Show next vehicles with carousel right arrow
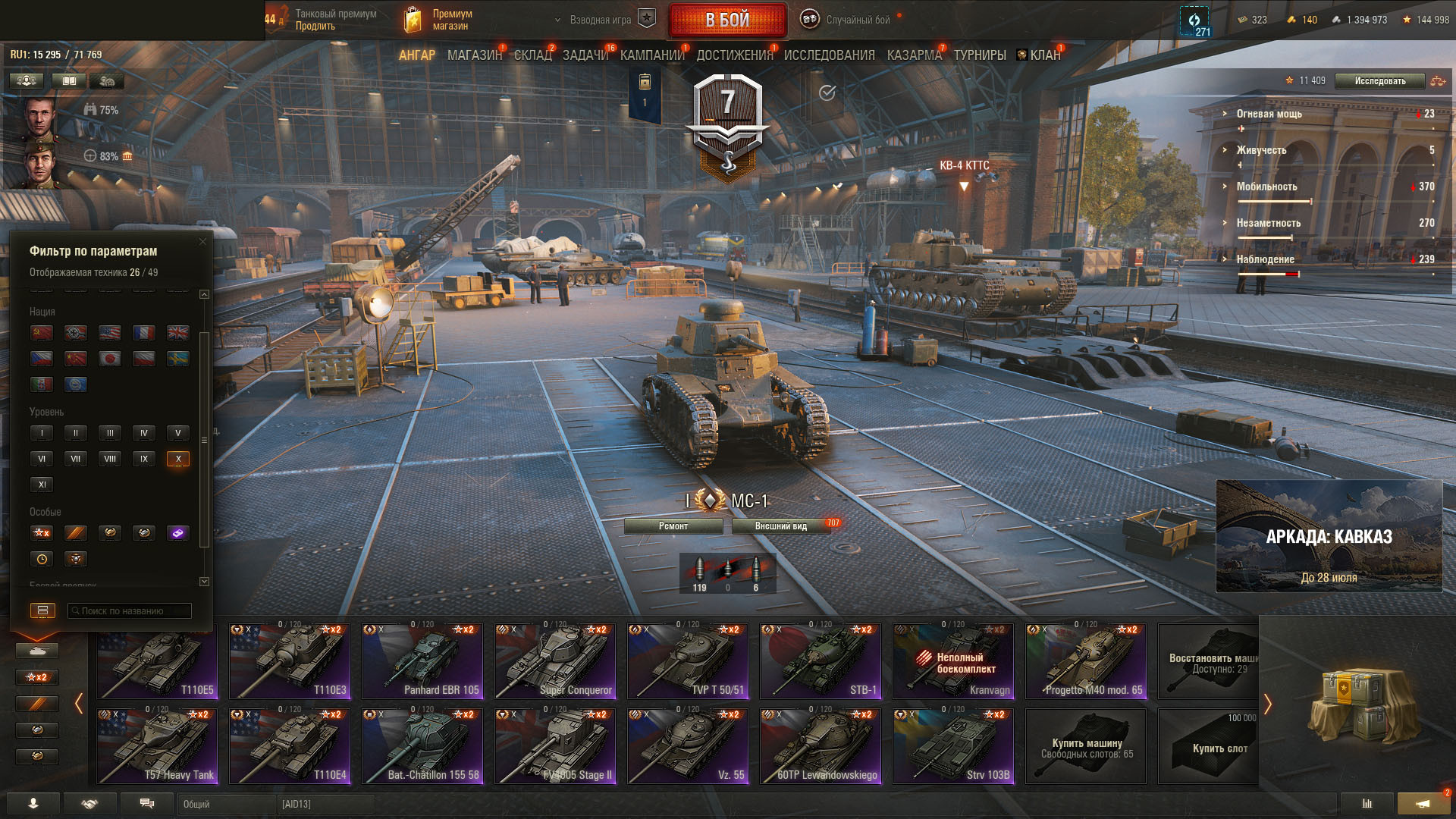 (x=1267, y=703)
